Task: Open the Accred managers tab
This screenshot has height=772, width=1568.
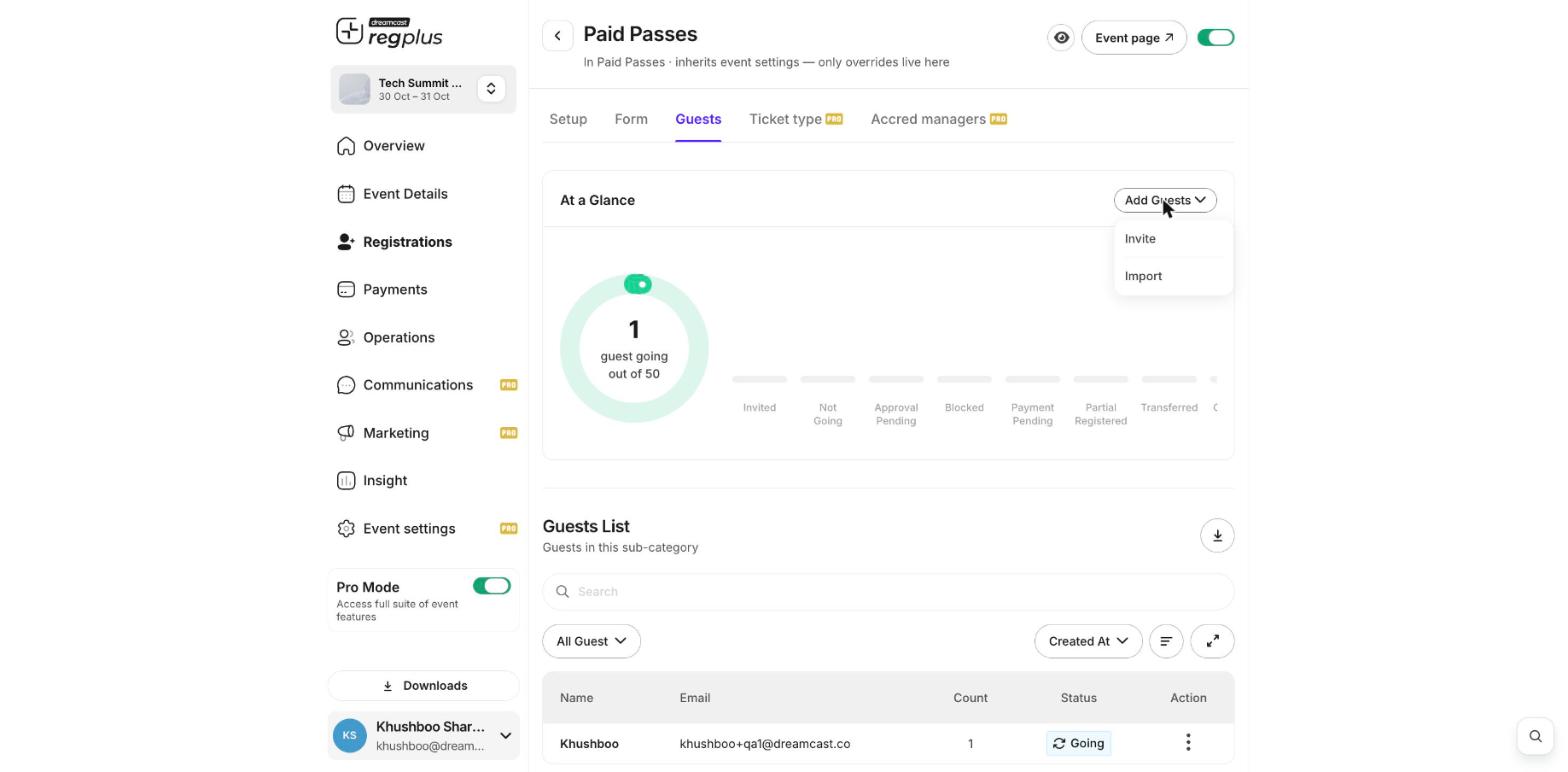Action: point(939,119)
